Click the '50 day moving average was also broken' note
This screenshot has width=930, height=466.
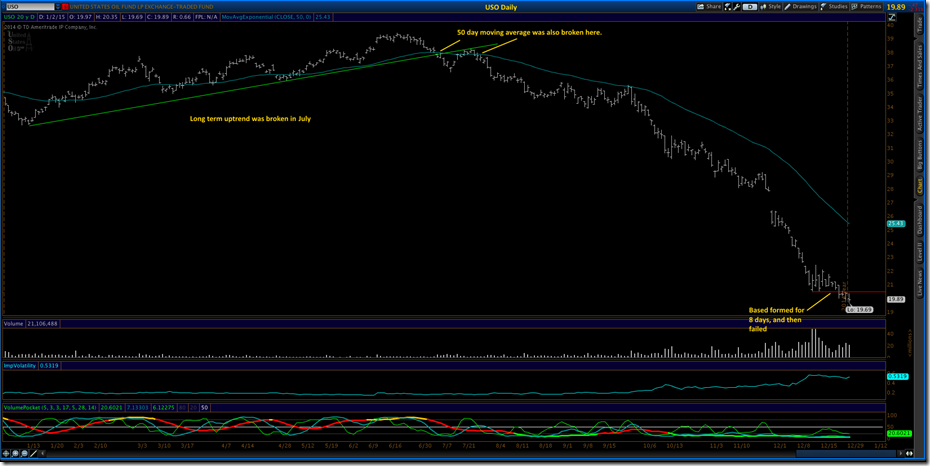(529, 33)
